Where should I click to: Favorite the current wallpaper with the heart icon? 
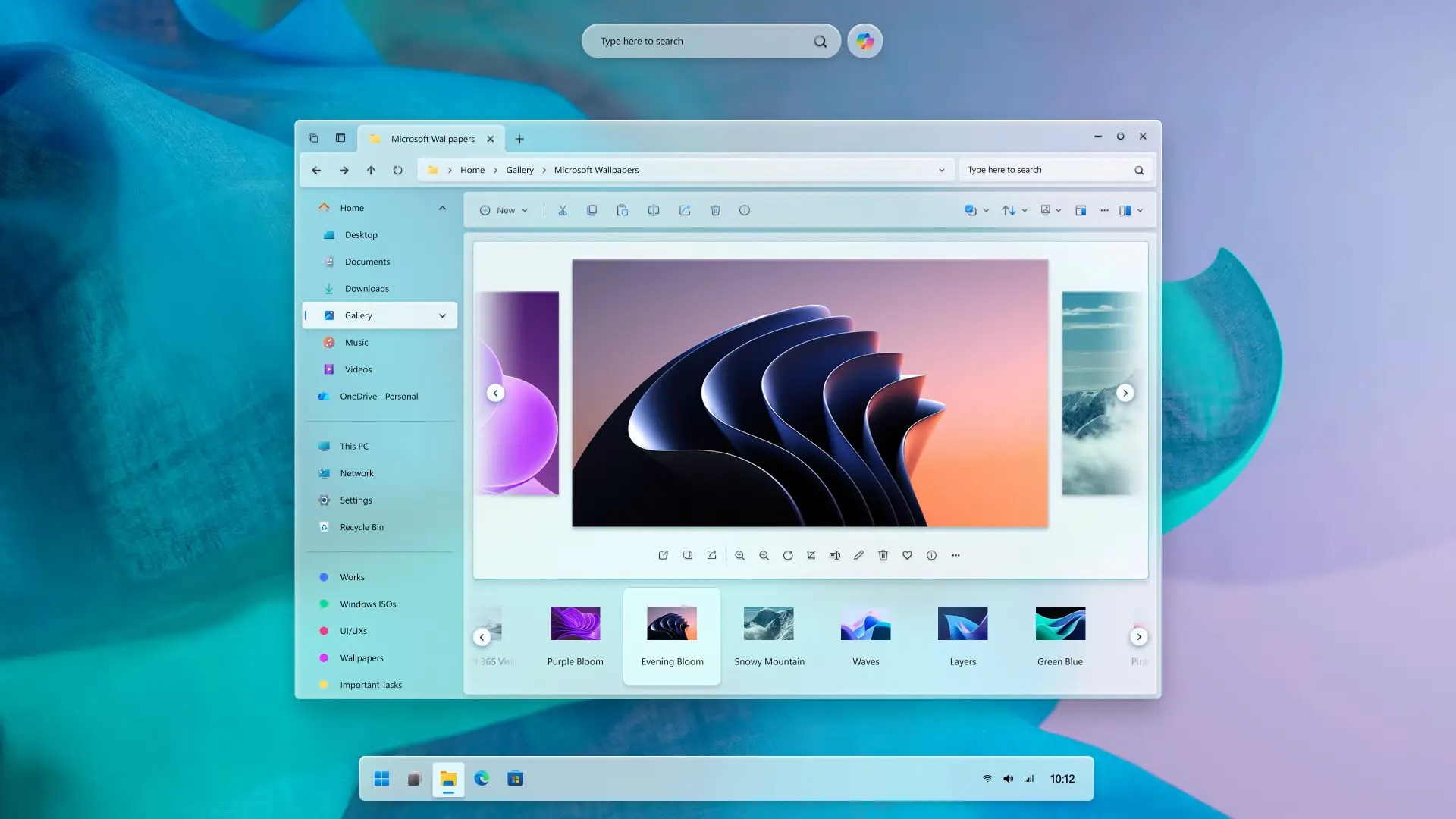coord(907,555)
